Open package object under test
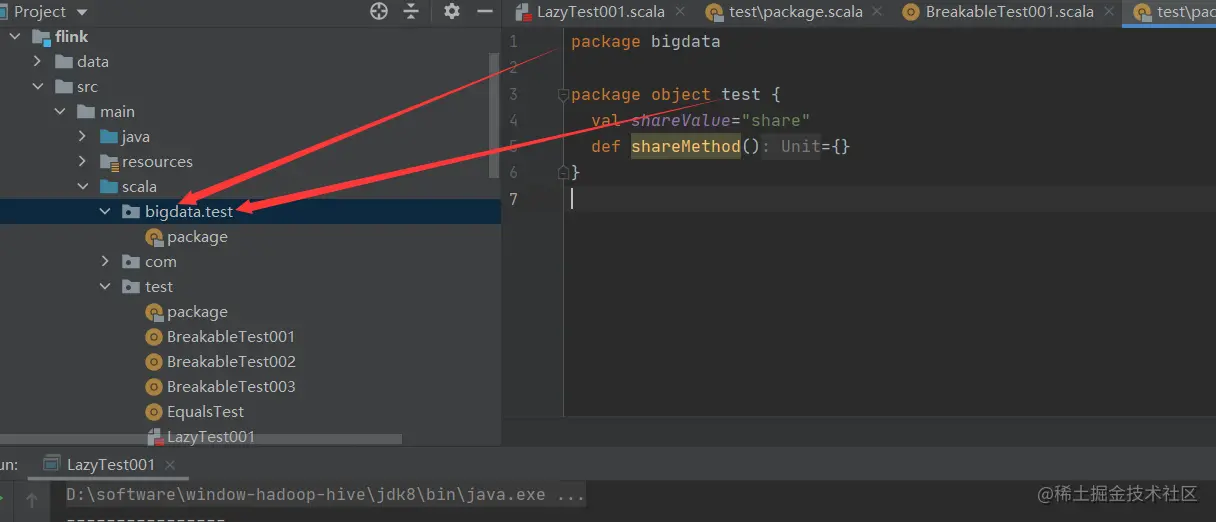The width and height of the screenshot is (1216, 522). (197, 311)
